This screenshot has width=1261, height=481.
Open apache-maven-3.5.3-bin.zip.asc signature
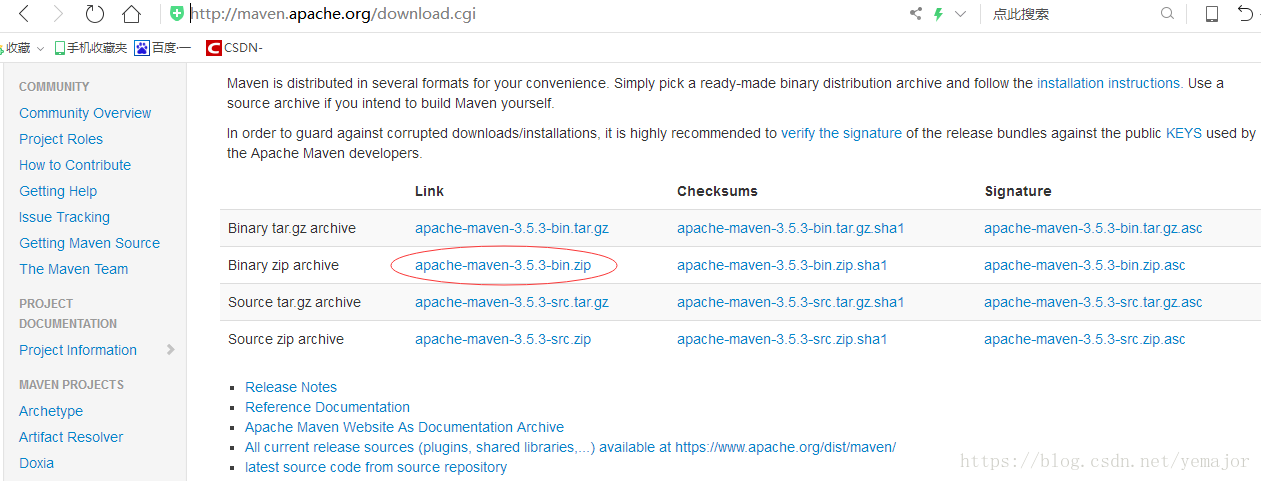(1085, 265)
